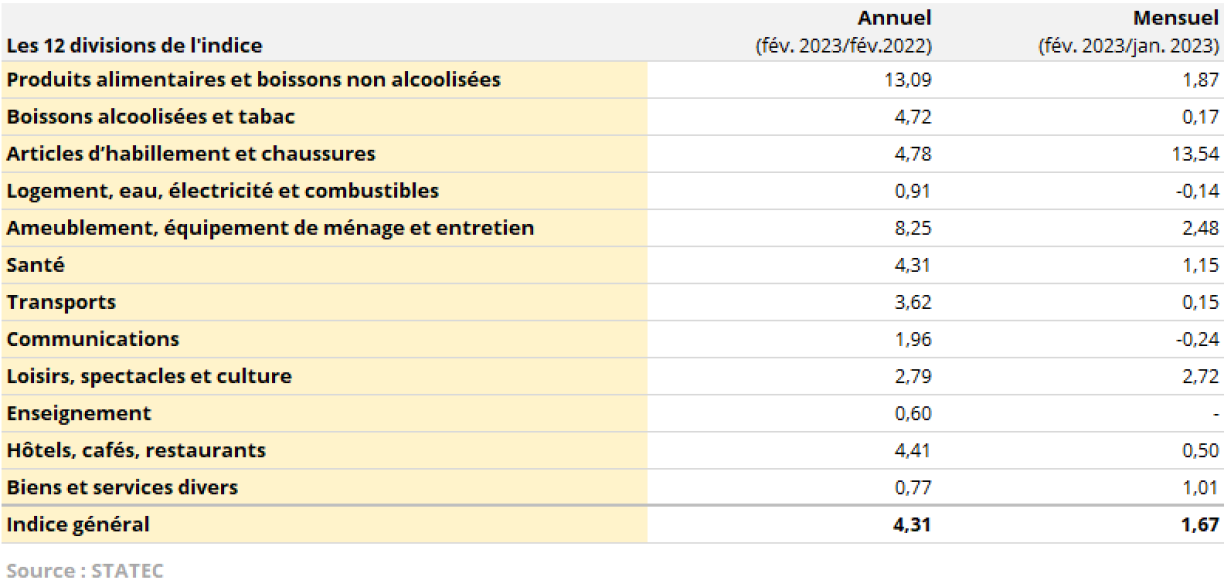This screenshot has height=587, width=1224.
Task: Click 'Hôtels, cafés, restaurants' row label
Action: click(136, 450)
